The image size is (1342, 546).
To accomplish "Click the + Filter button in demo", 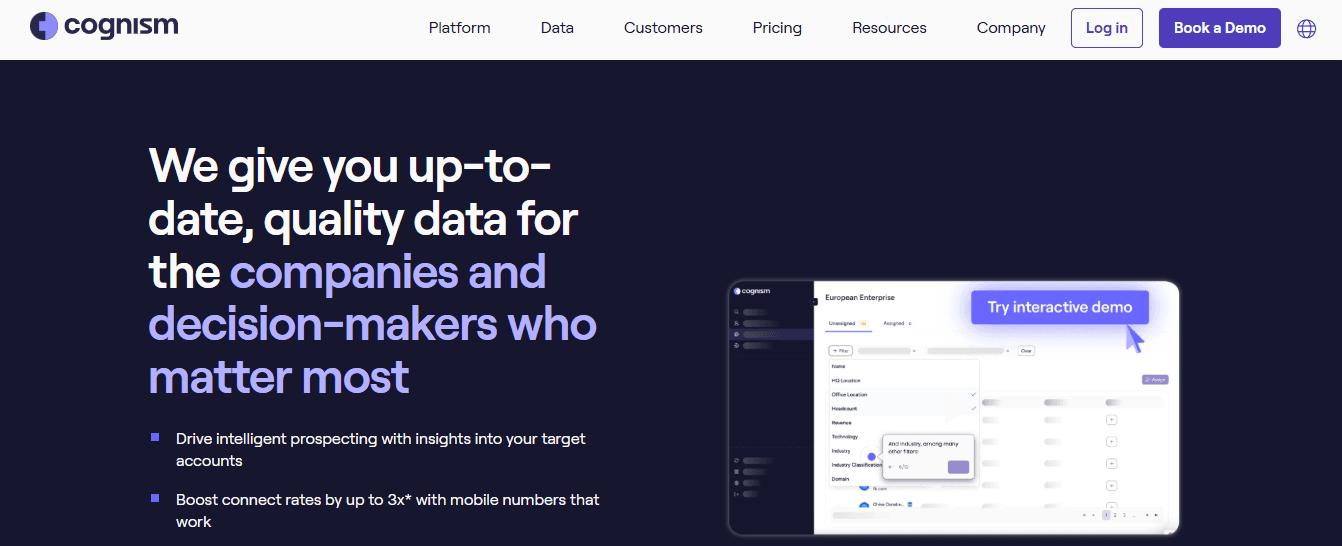I will [x=840, y=351].
